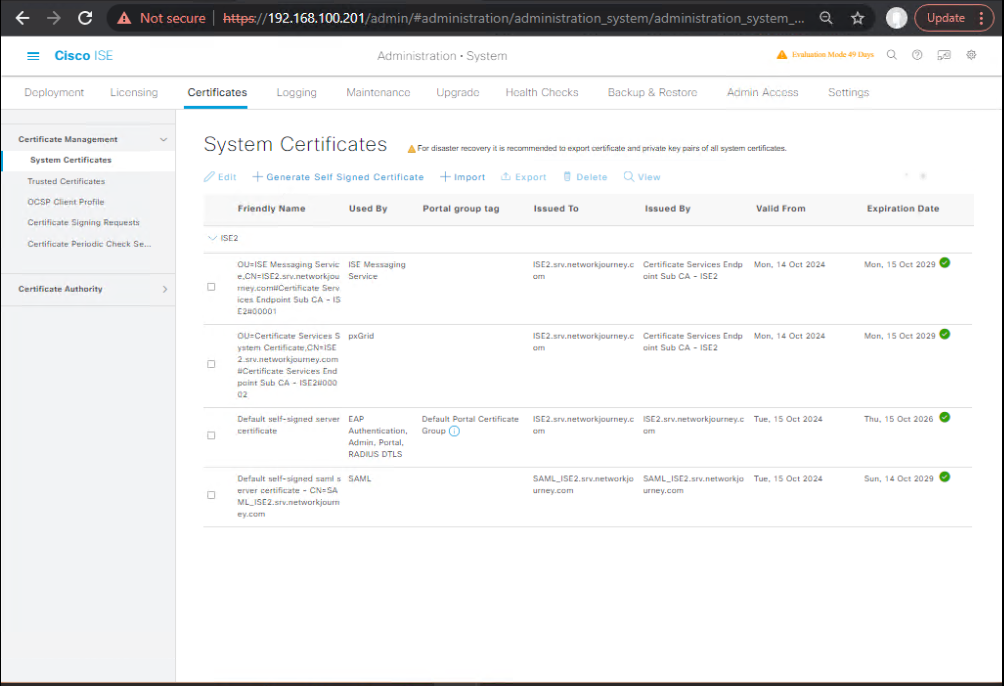
Task: Bookmark this page with star icon
Action: 857,18
